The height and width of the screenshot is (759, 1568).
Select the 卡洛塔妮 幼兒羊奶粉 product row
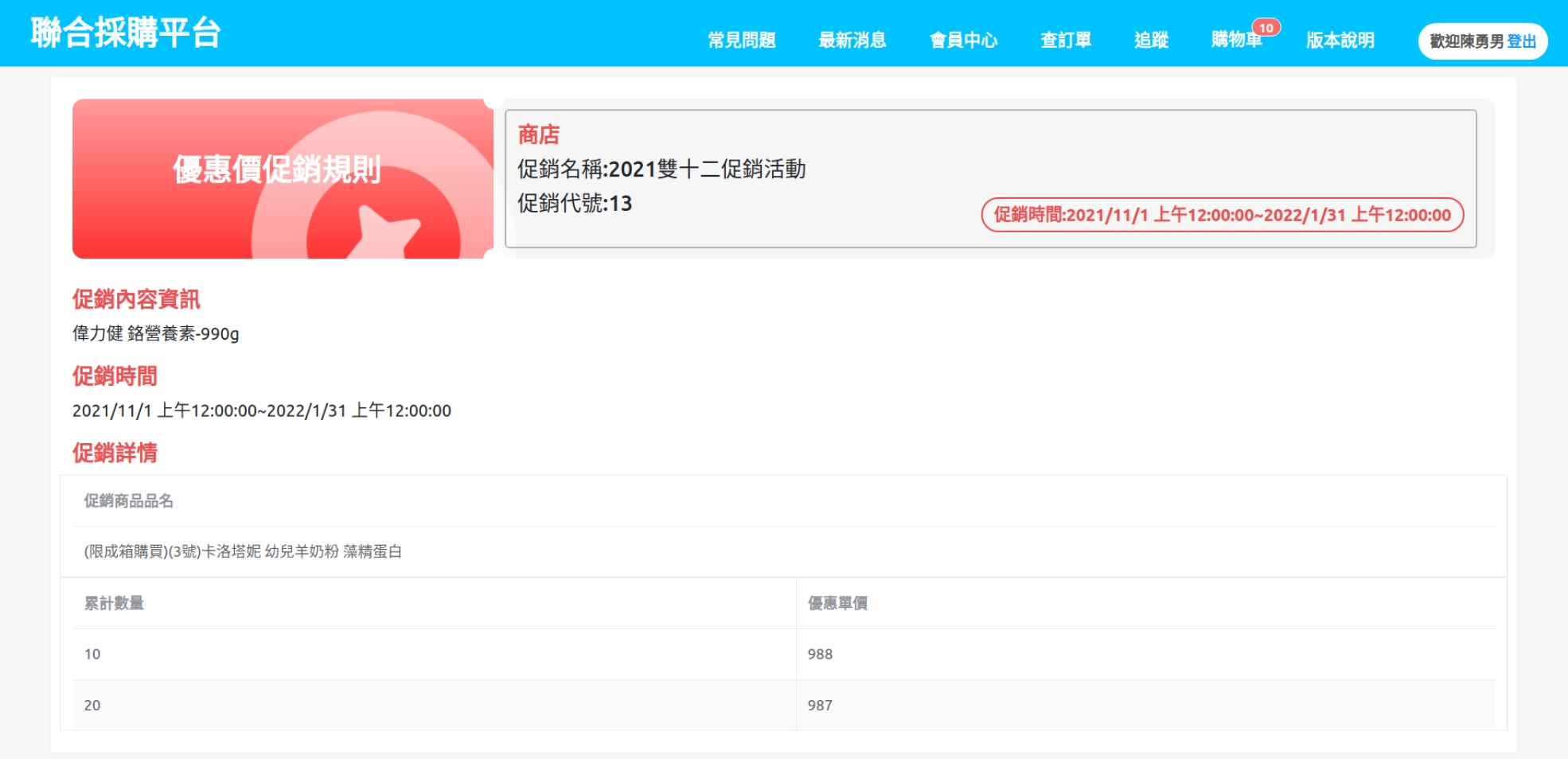pos(784,551)
